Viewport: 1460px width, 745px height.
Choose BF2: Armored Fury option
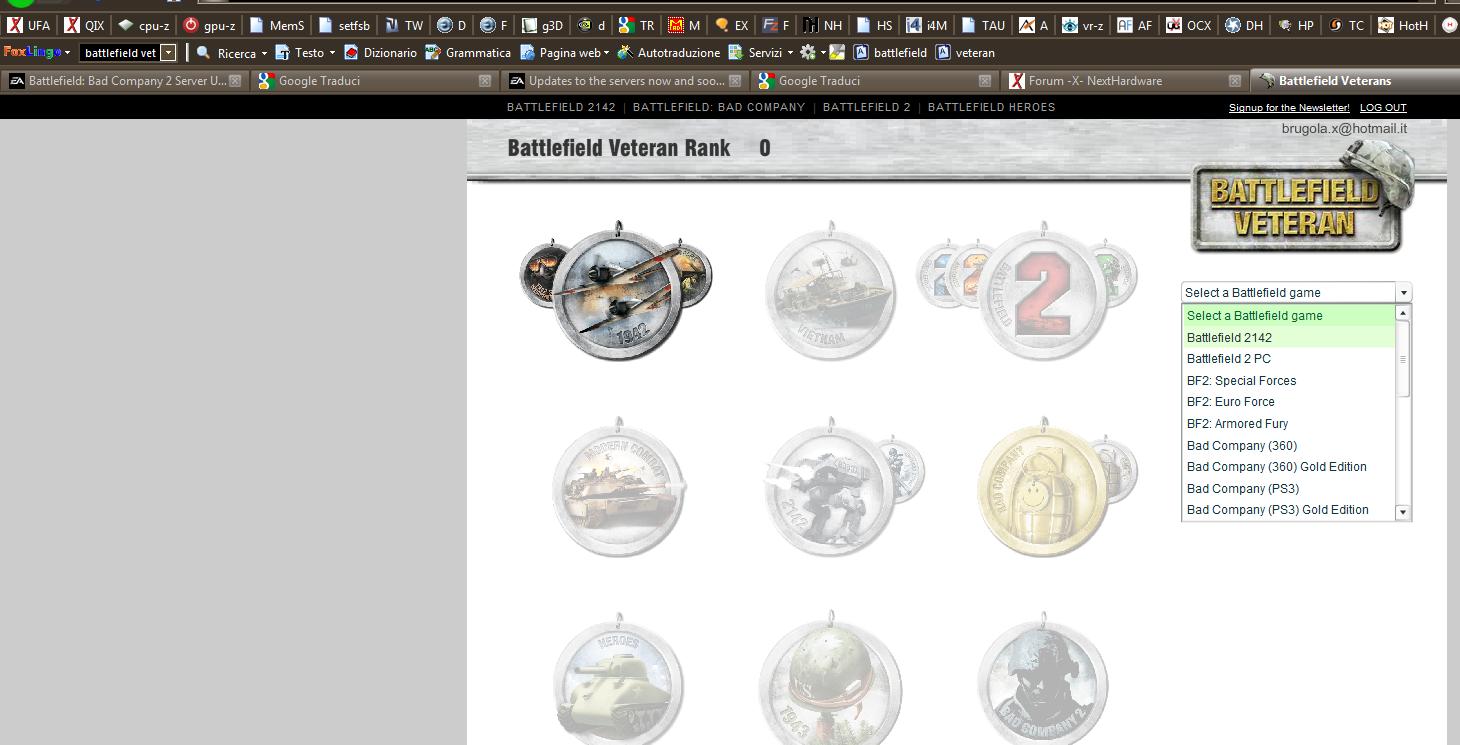[x=1288, y=424]
